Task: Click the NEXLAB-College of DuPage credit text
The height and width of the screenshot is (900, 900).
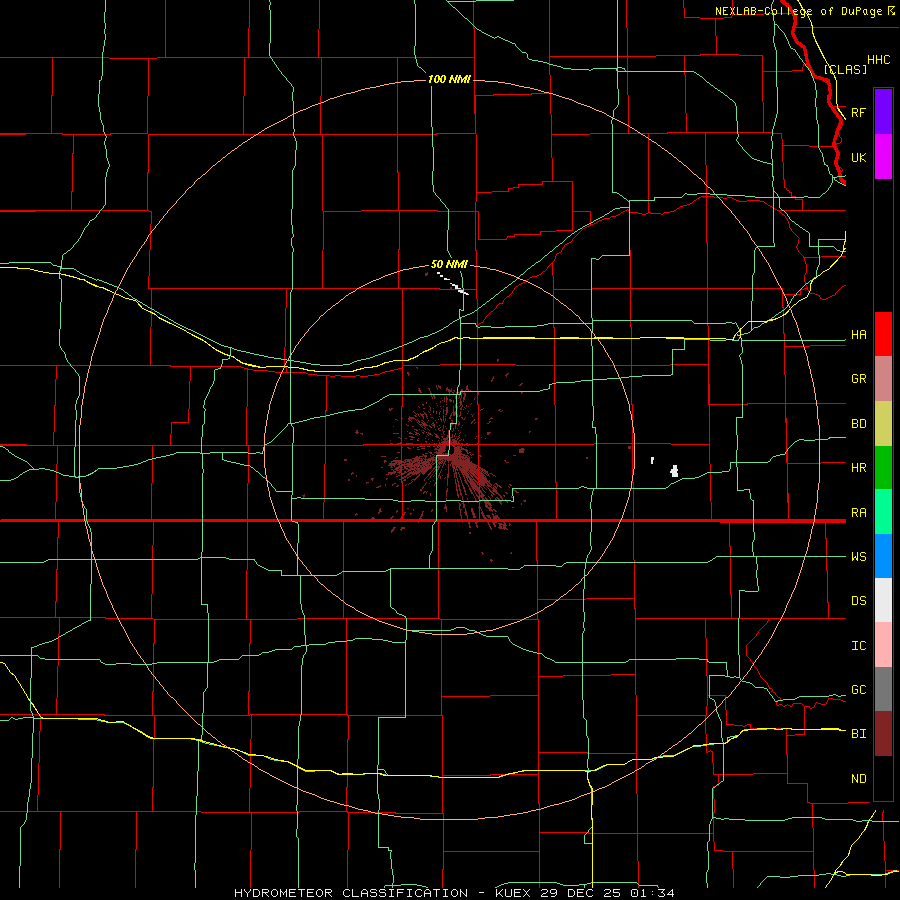Action: pos(800,11)
